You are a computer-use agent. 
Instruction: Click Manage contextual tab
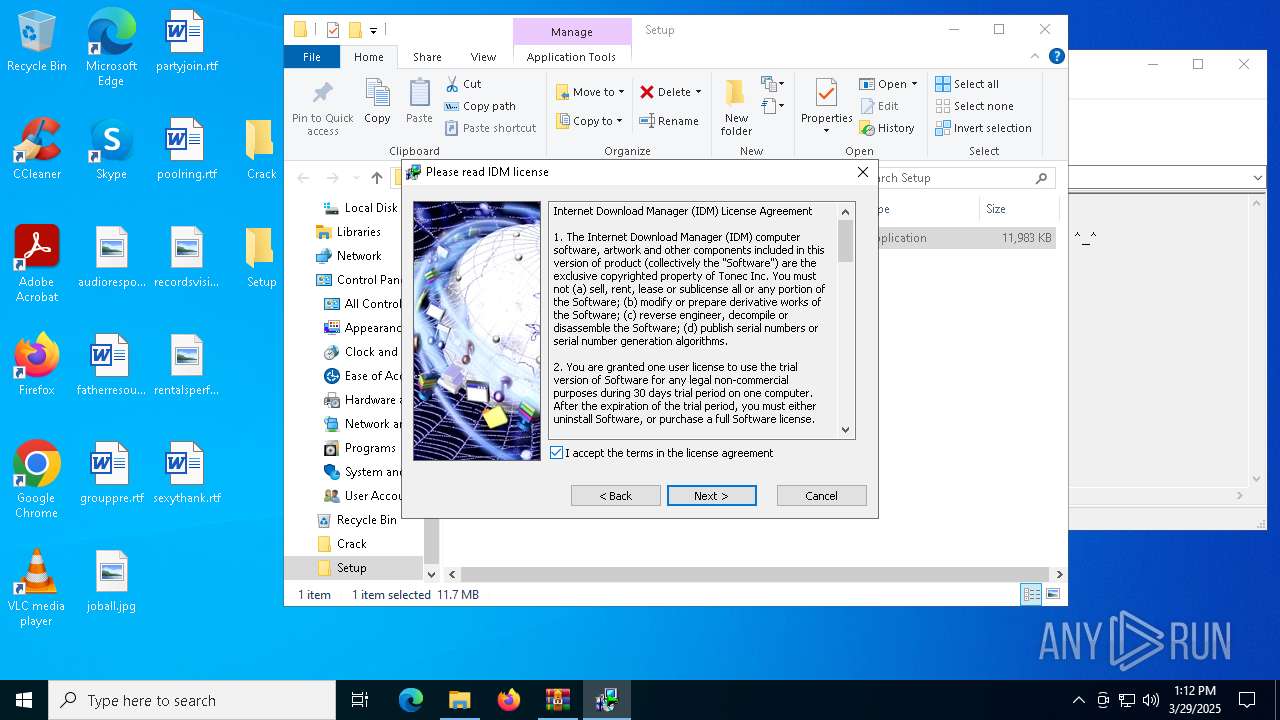click(572, 32)
